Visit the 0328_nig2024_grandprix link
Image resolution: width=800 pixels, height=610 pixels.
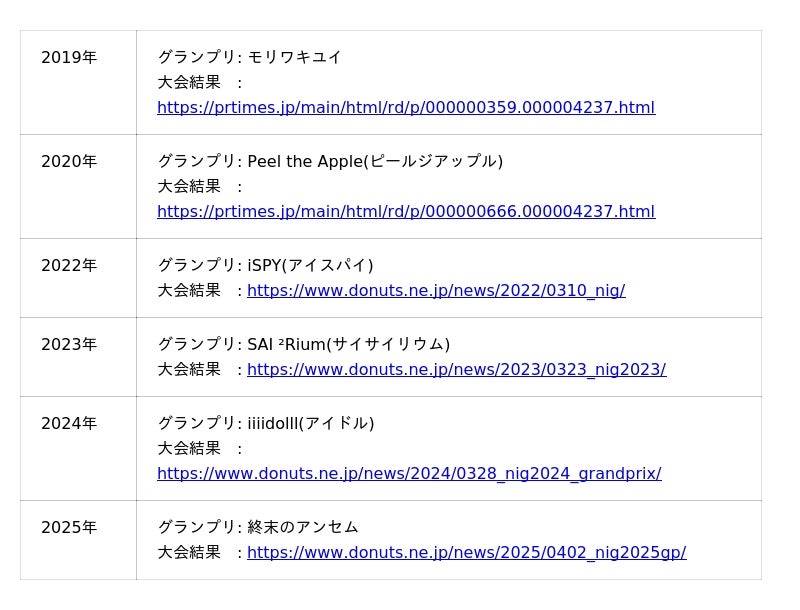click(x=409, y=474)
